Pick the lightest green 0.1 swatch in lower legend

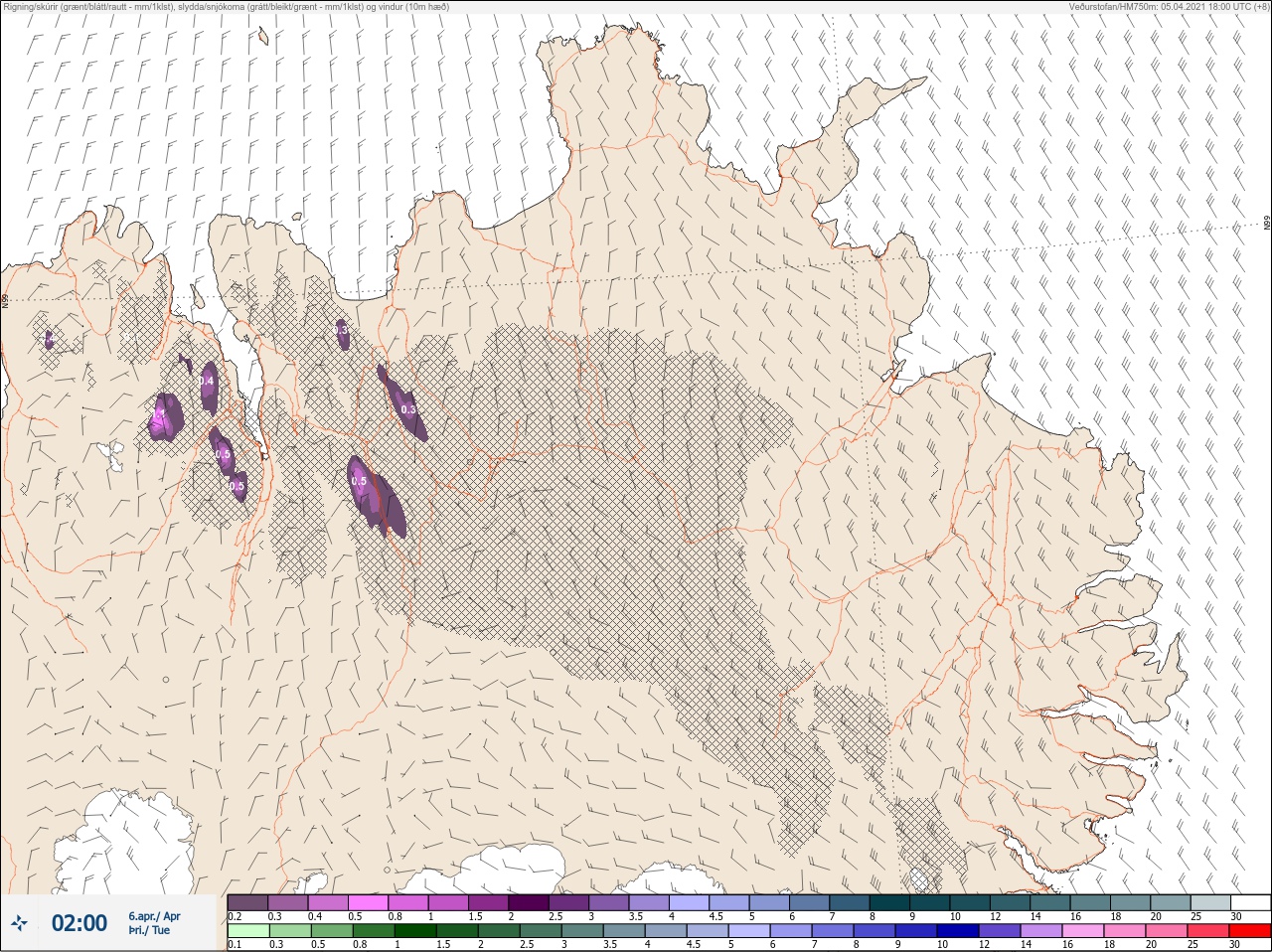coord(248,931)
